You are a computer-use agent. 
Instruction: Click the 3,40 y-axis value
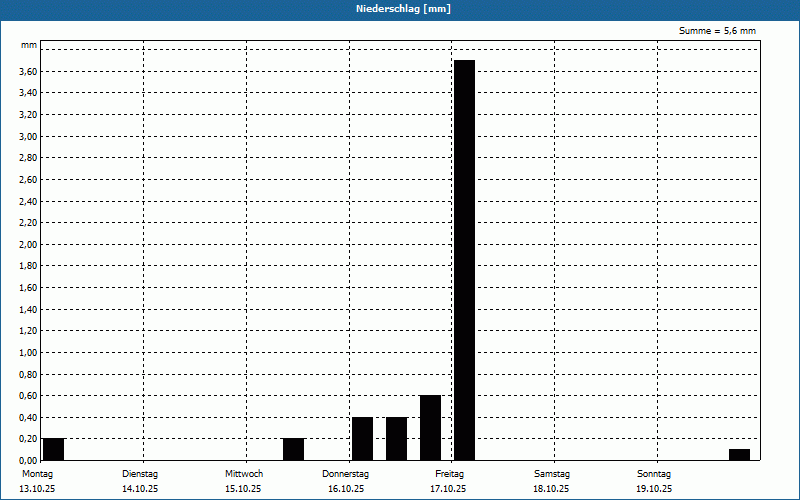coord(28,93)
